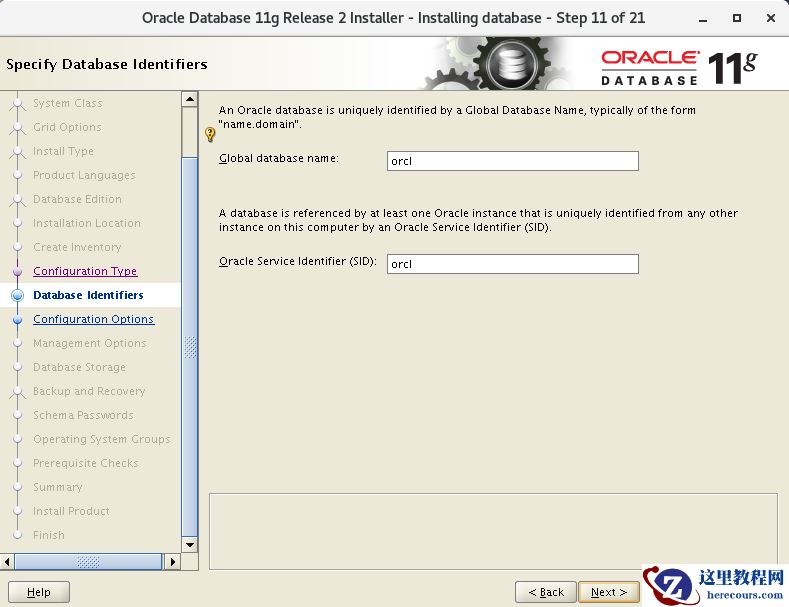This screenshot has height=607, width=789.
Task: Click the Product Languages step text
Action: tap(84, 175)
